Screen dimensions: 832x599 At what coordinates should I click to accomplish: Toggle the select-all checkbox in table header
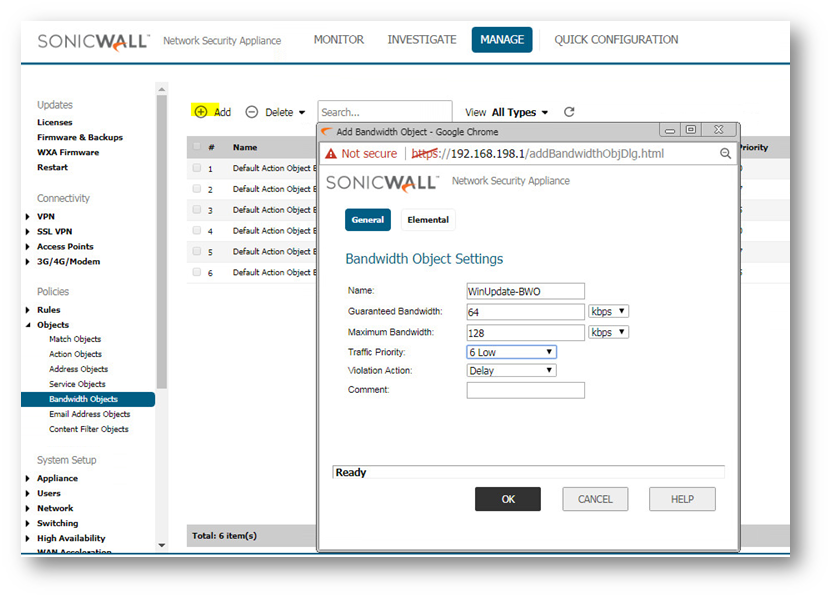(x=197, y=147)
